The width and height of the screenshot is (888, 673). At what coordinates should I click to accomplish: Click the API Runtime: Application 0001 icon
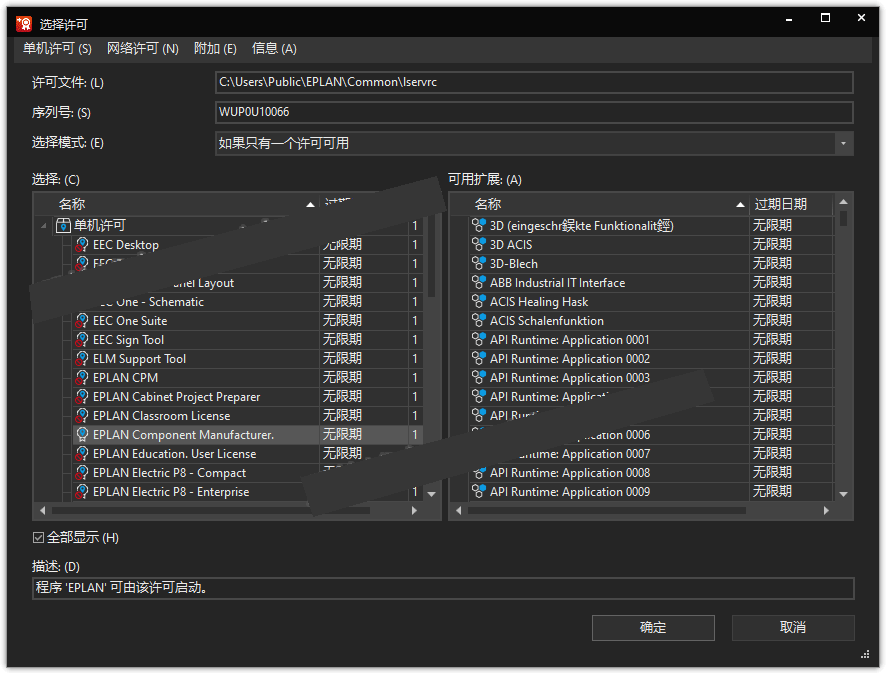[479, 340]
